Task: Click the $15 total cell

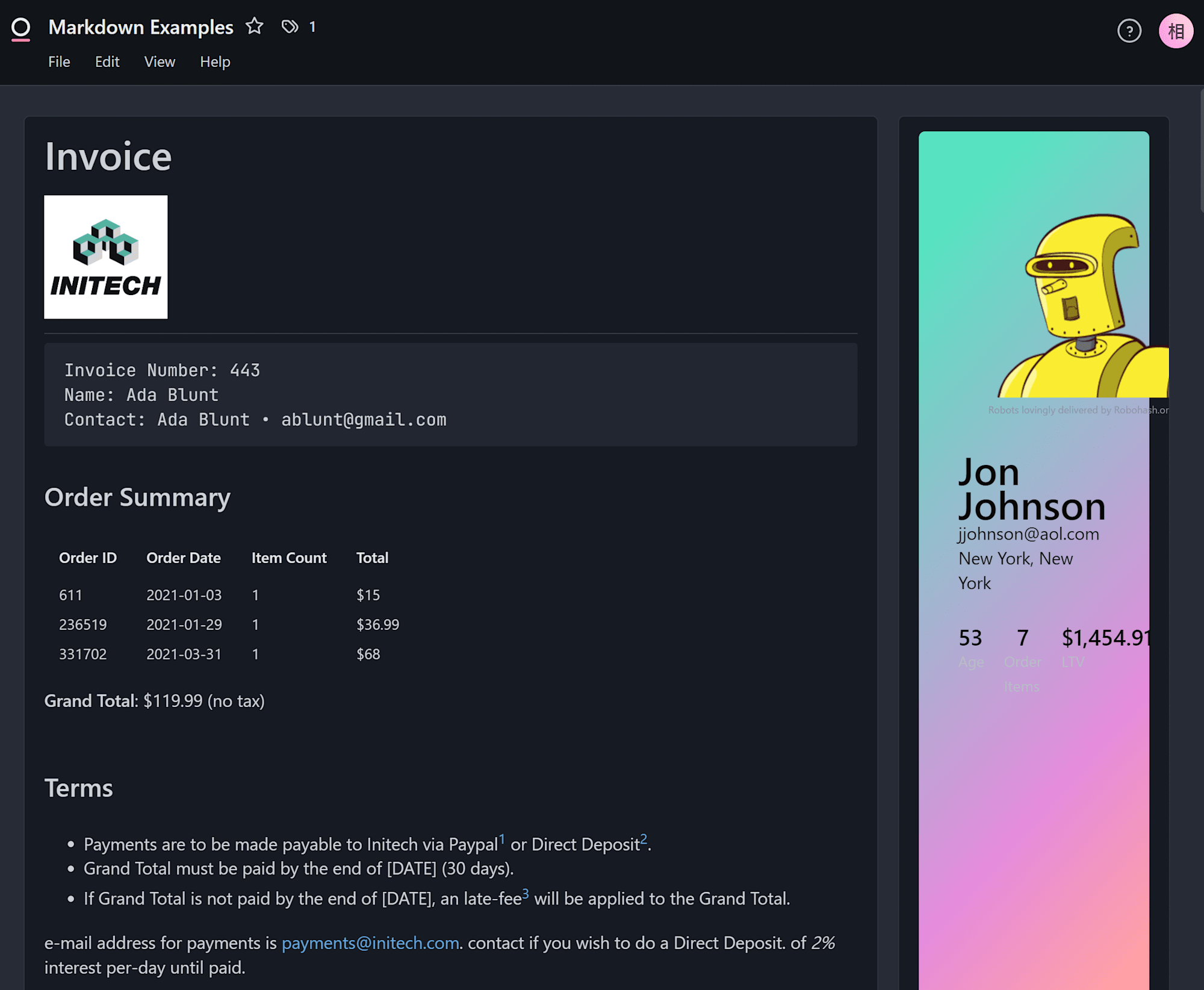Action: (x=368, y=595)
